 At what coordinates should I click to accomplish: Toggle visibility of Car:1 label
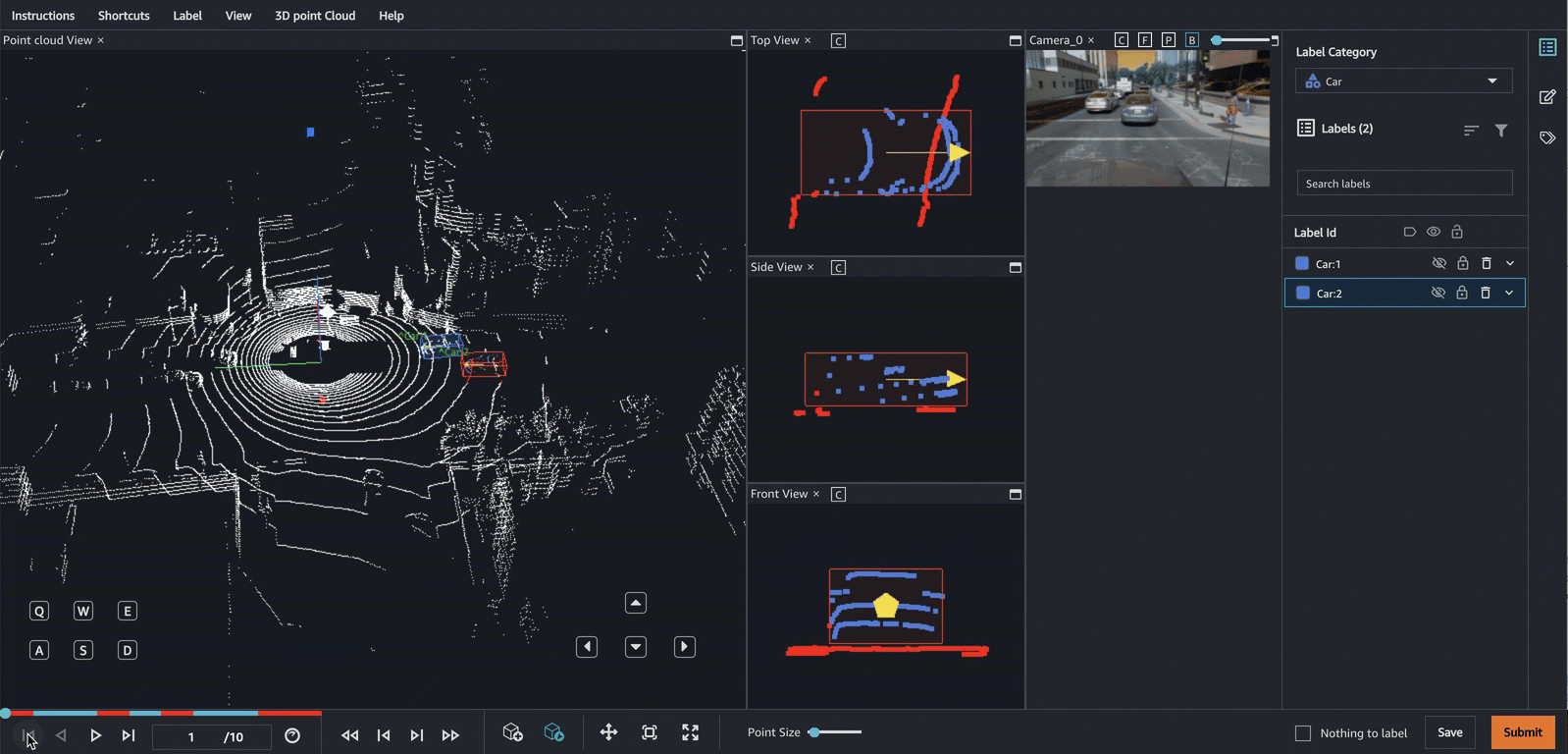click(x=1439, y=263)
